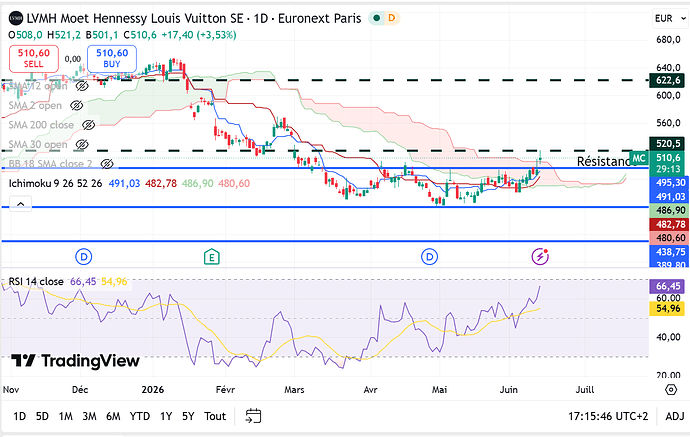
Task: Toggle the ADJ adjustment button
Action: point(675,416)
